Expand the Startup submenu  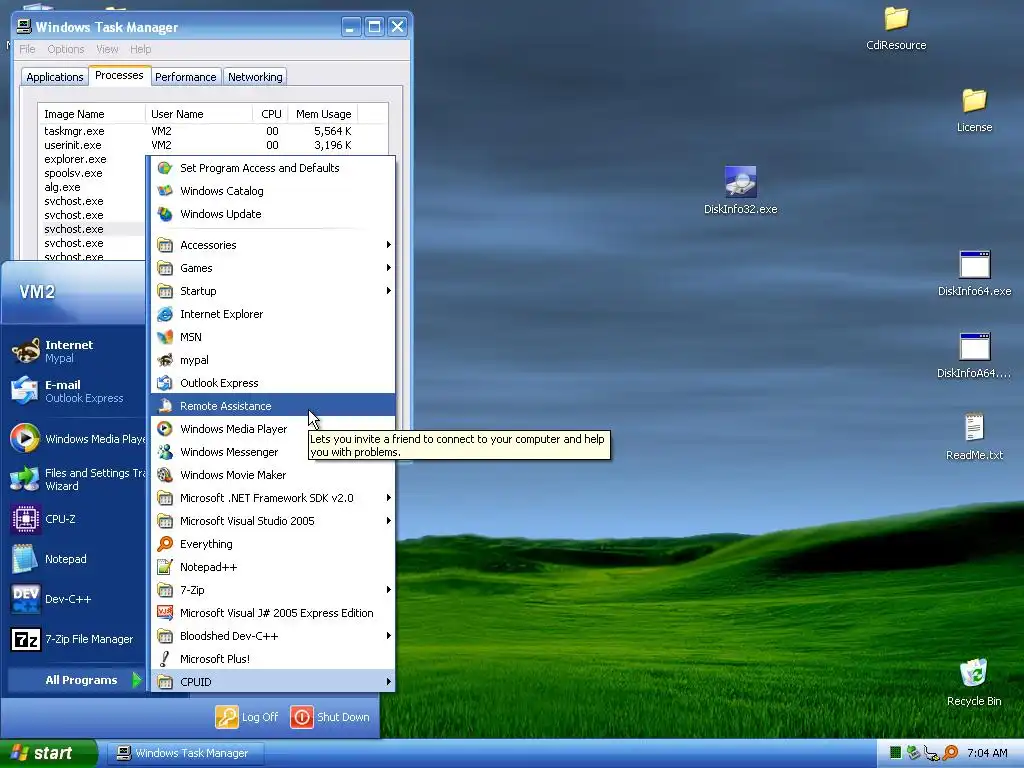(273, 291)
